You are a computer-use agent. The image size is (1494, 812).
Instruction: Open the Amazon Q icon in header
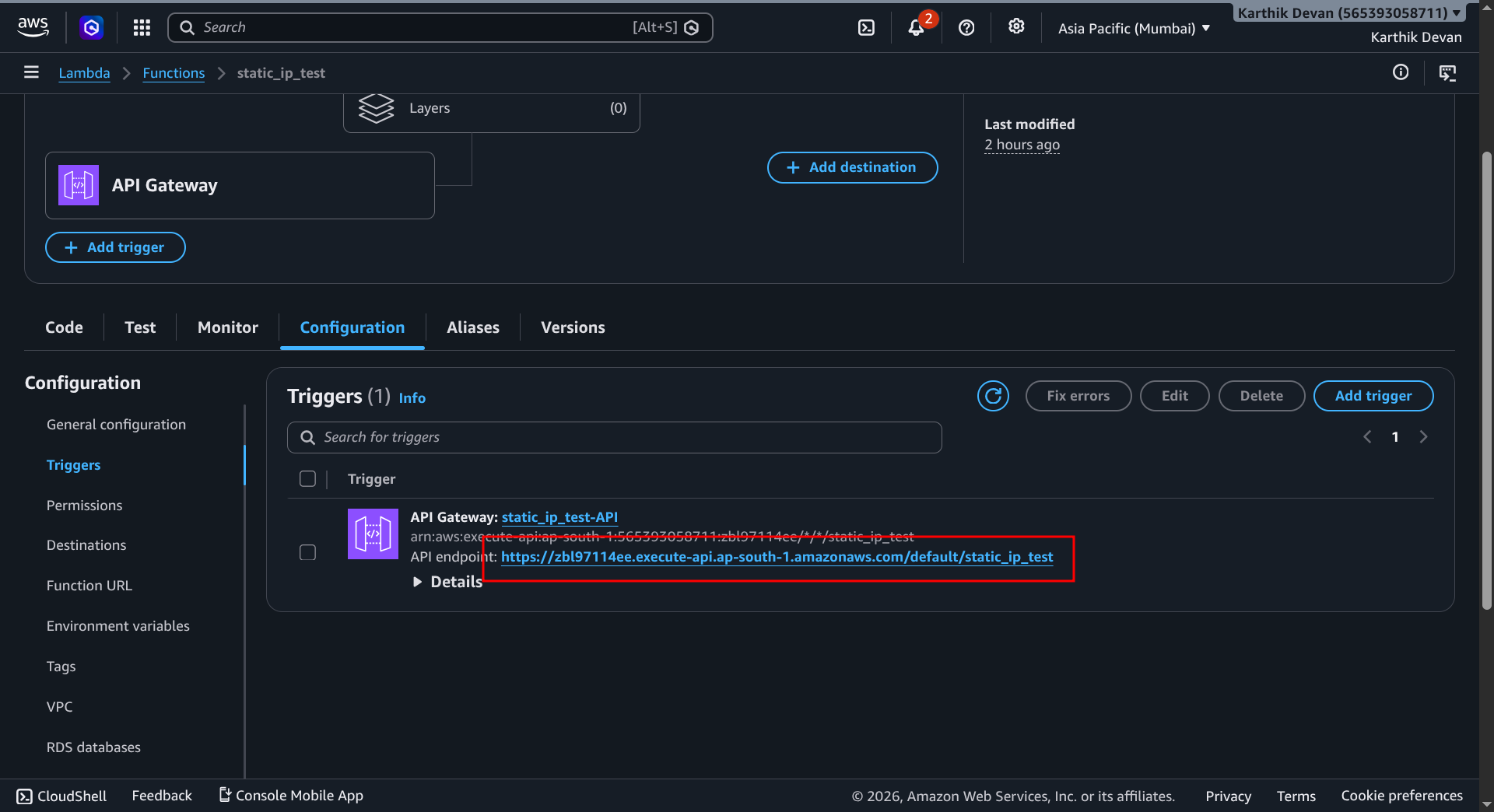91,28
